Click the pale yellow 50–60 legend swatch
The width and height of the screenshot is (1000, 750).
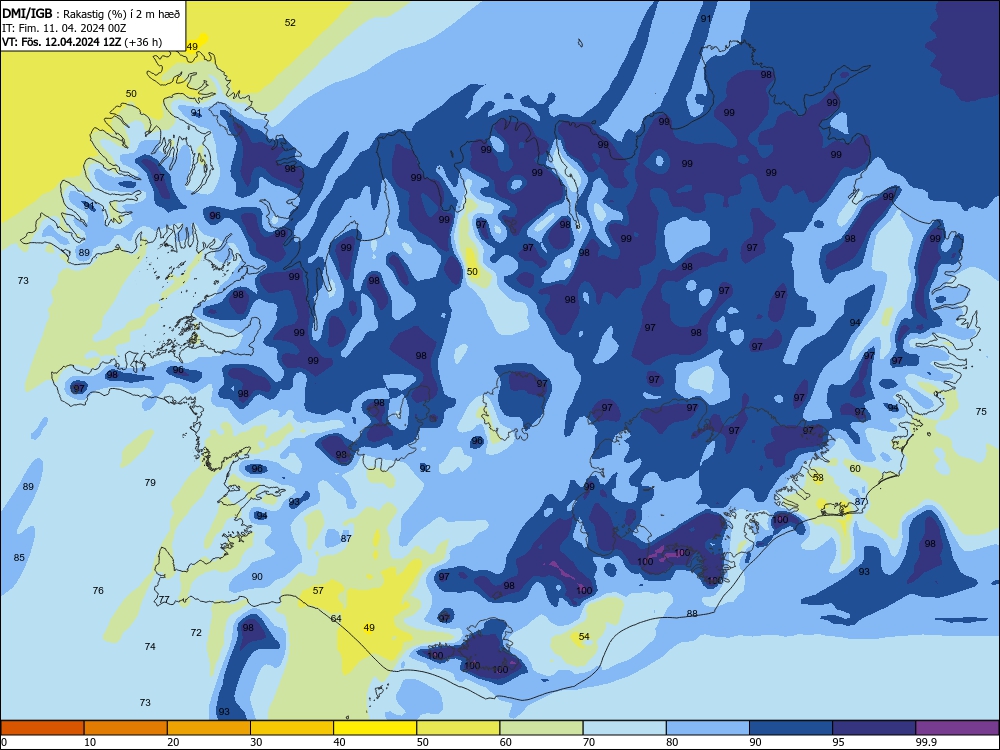point(458,728)
